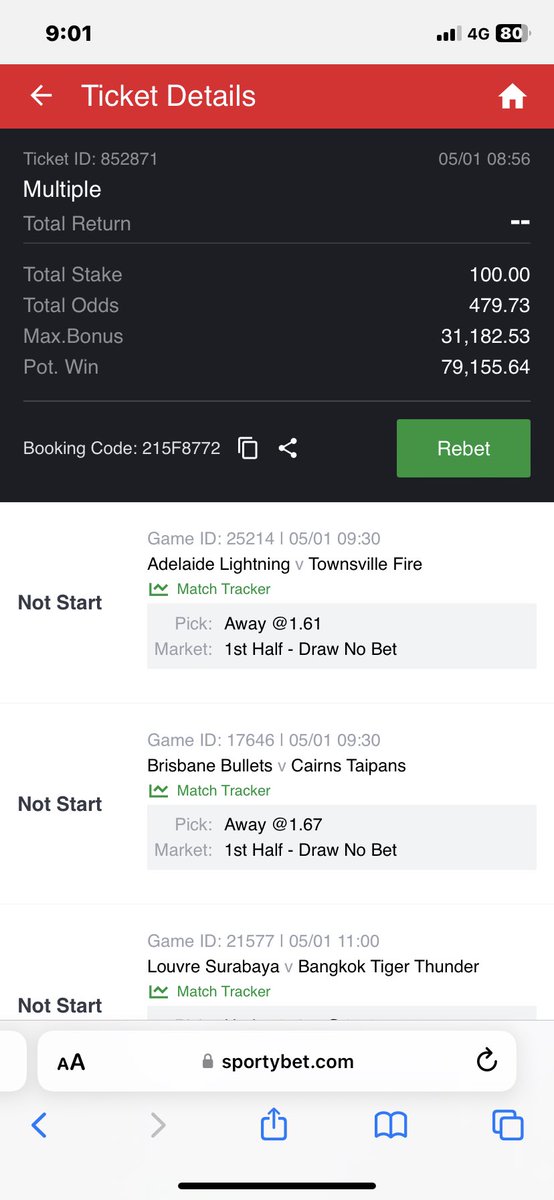Click the Match Tracker chart icon under Adelaide
554x1200 pixels.
158,589
